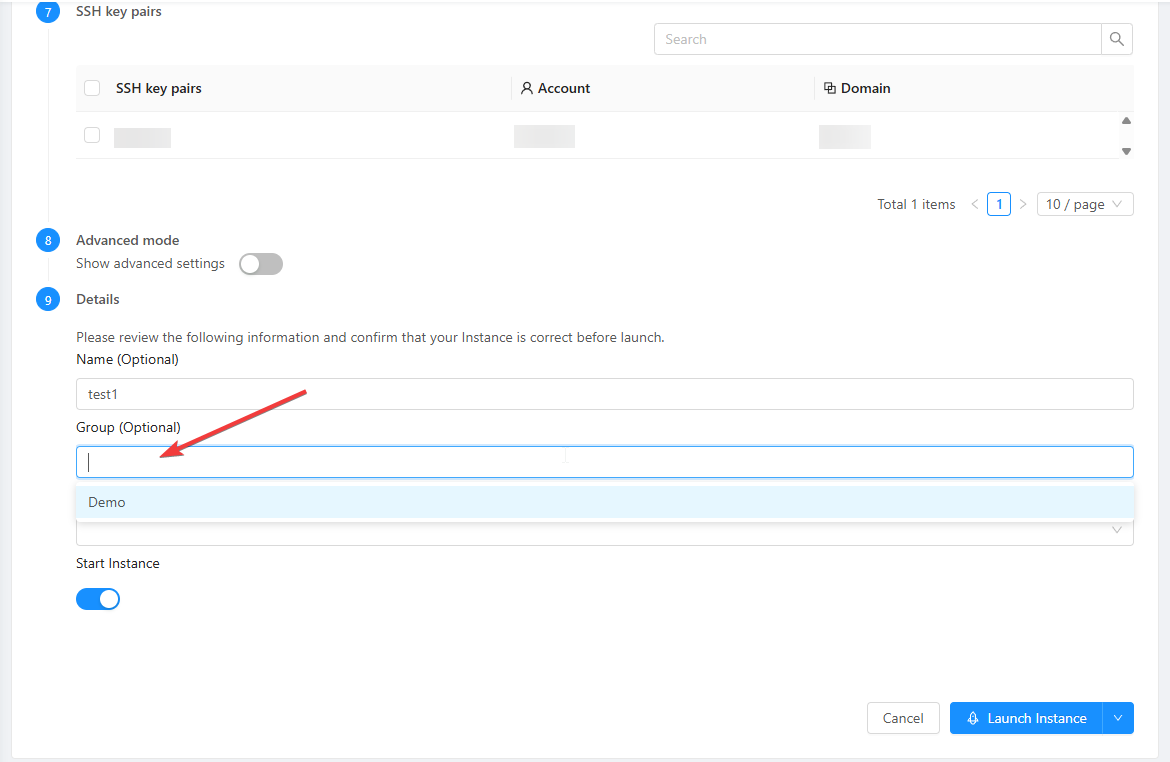This screenshot has height=762, width=1170.
Task: Go to page 1 in pagination
Action: pyautogui.click(x=998, y=204)
